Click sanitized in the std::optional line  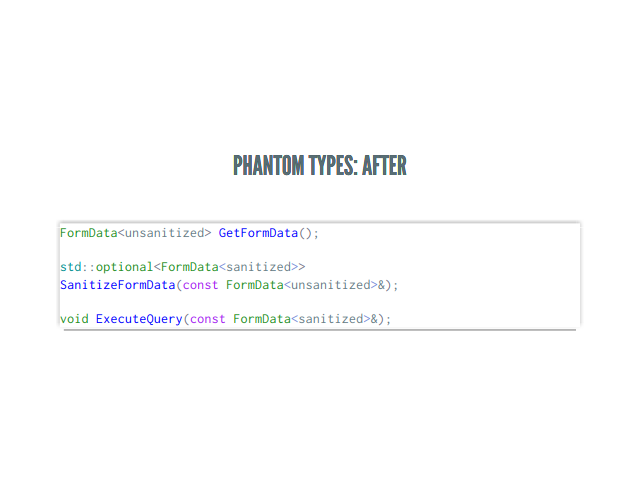coord(258,267)
